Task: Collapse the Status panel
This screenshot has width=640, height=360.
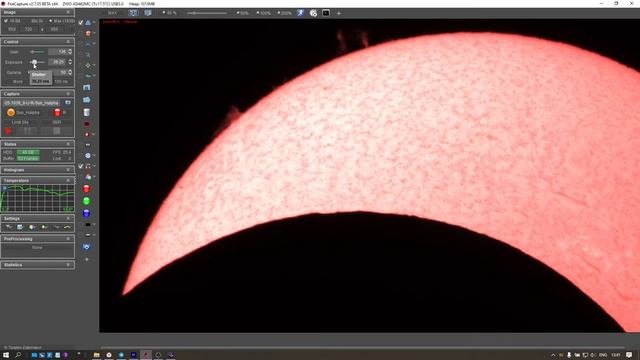Action: [68, 144]
